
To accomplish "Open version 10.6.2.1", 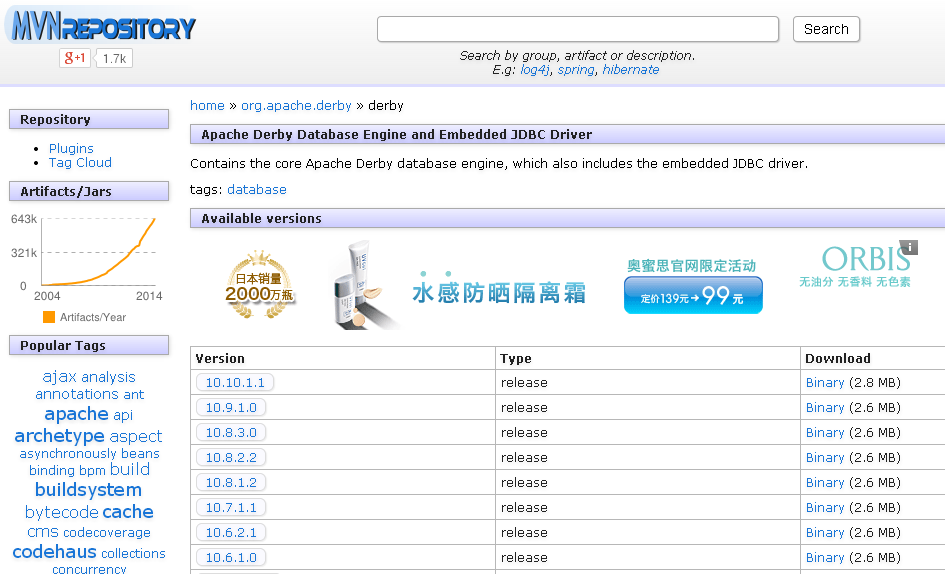I will (231, 532).
